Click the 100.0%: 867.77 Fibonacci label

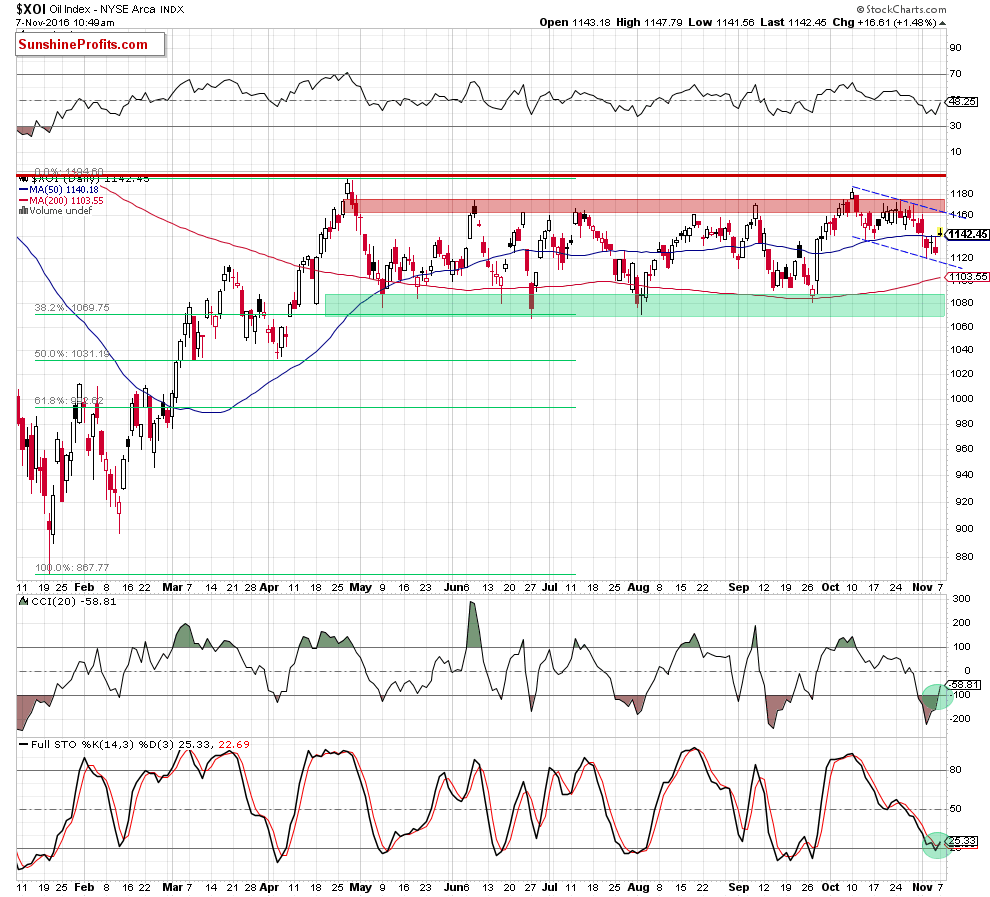click(72, 567)
